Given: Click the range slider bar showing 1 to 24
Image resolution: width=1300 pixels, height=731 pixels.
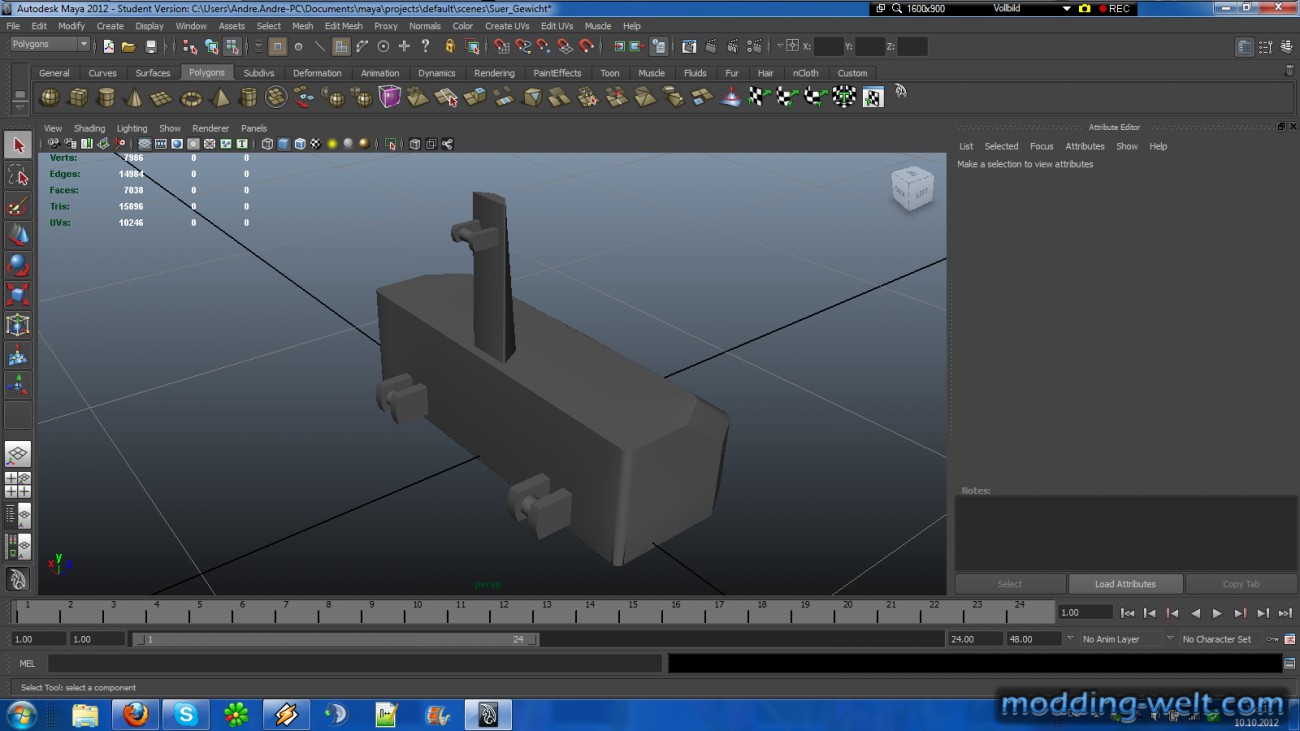Looking at the screenshot, I should click(336, 639).
